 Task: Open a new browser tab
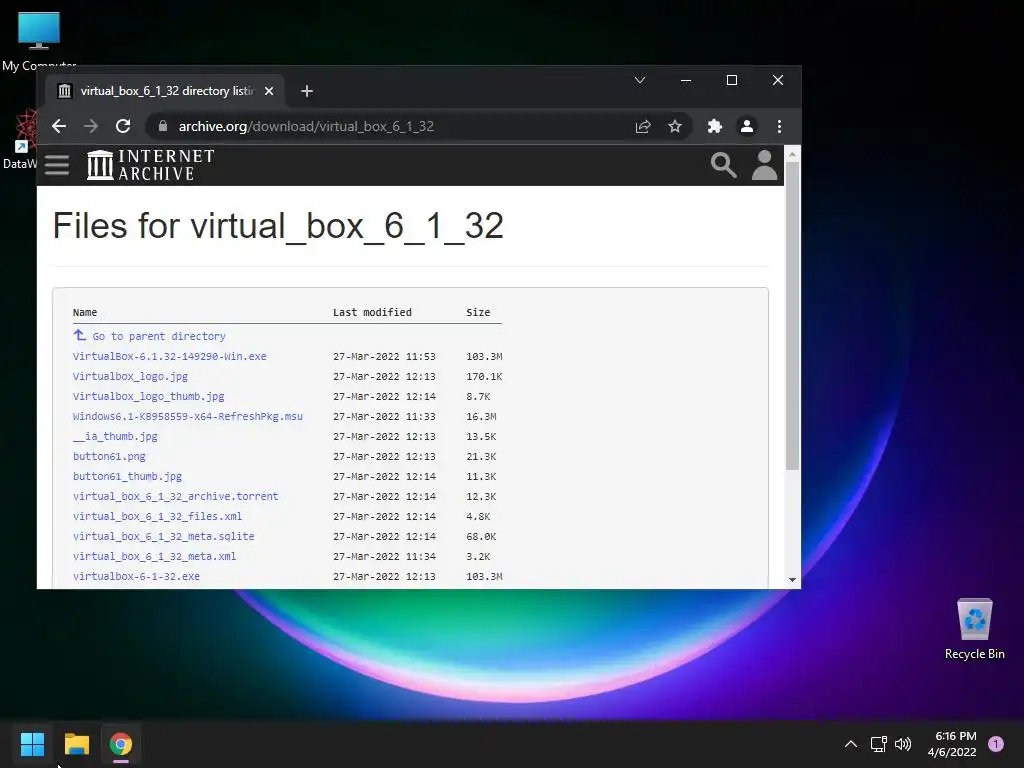(x=307, y=91)
